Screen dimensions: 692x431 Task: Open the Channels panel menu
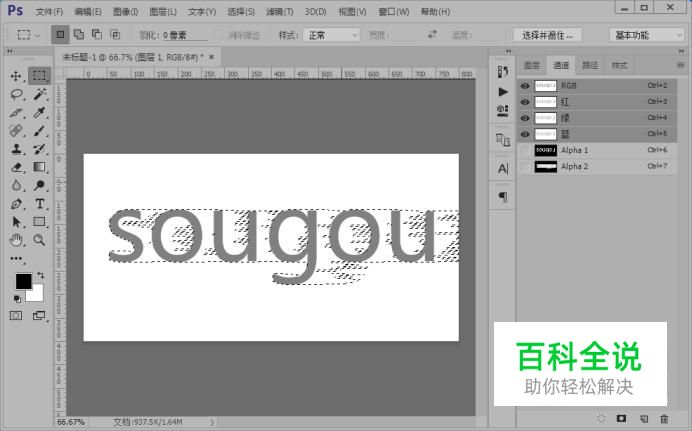tap(680, 65)
